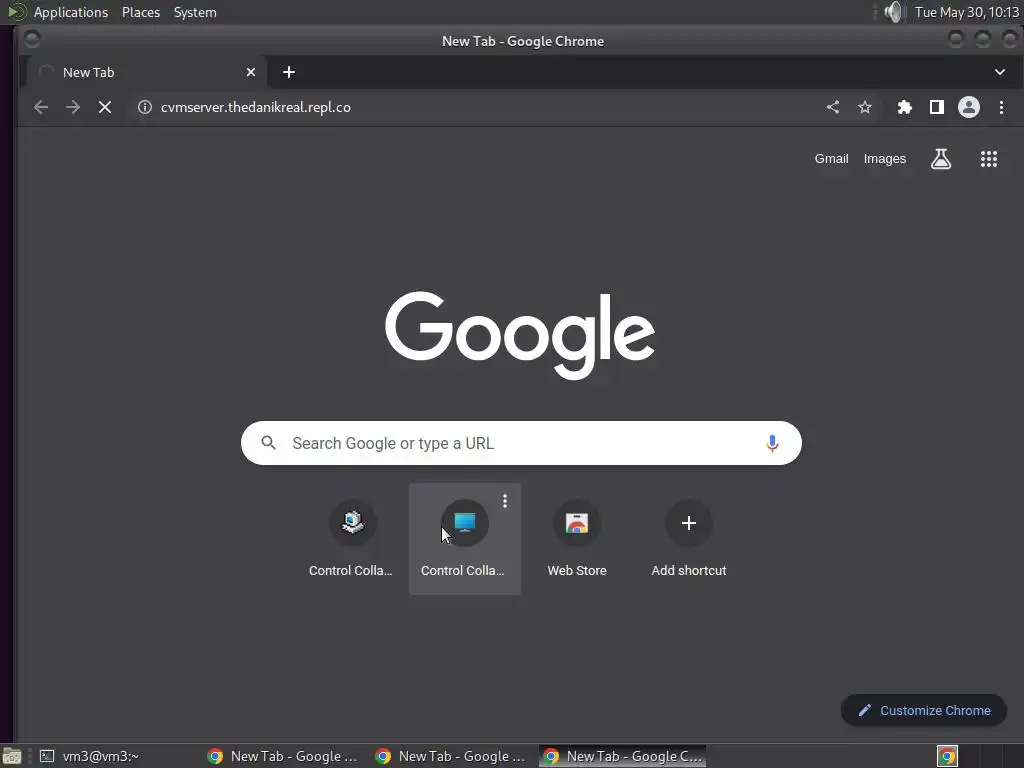Expand the tab search dropdown arrow
Viewport: 1024px width, 768px height.
[1000, 72]
